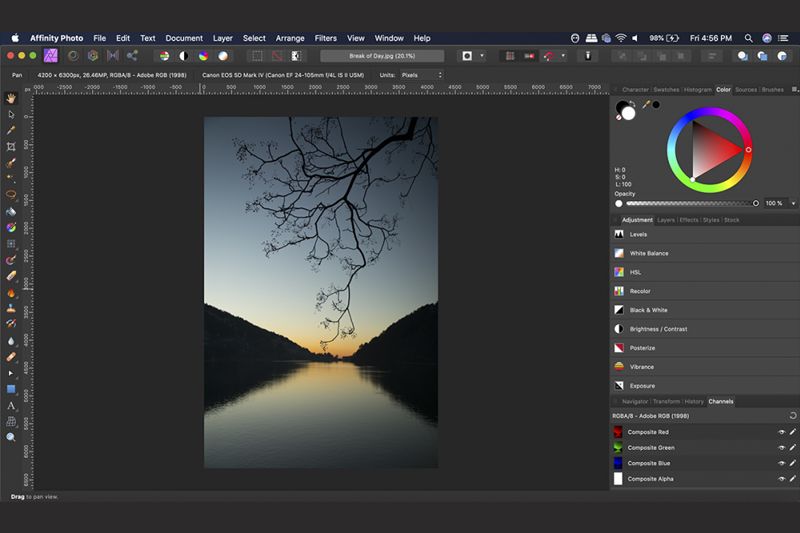Toggle Composite Green channel visibility eye
The image size is (800, 533).
[781, 448]
